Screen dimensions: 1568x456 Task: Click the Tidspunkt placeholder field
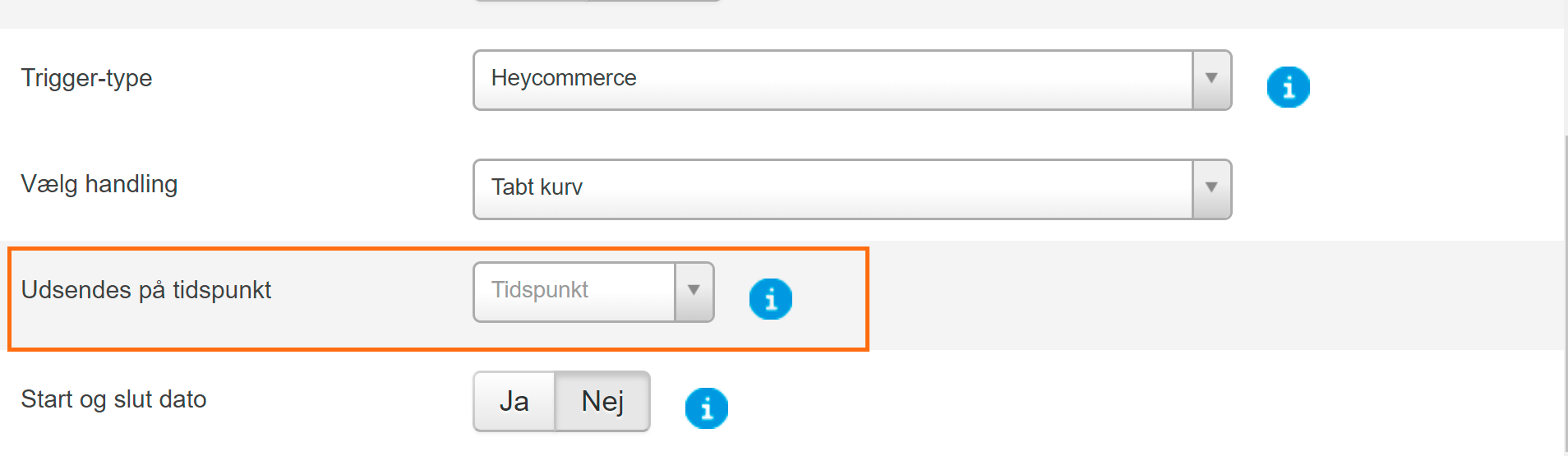[574, 292]
